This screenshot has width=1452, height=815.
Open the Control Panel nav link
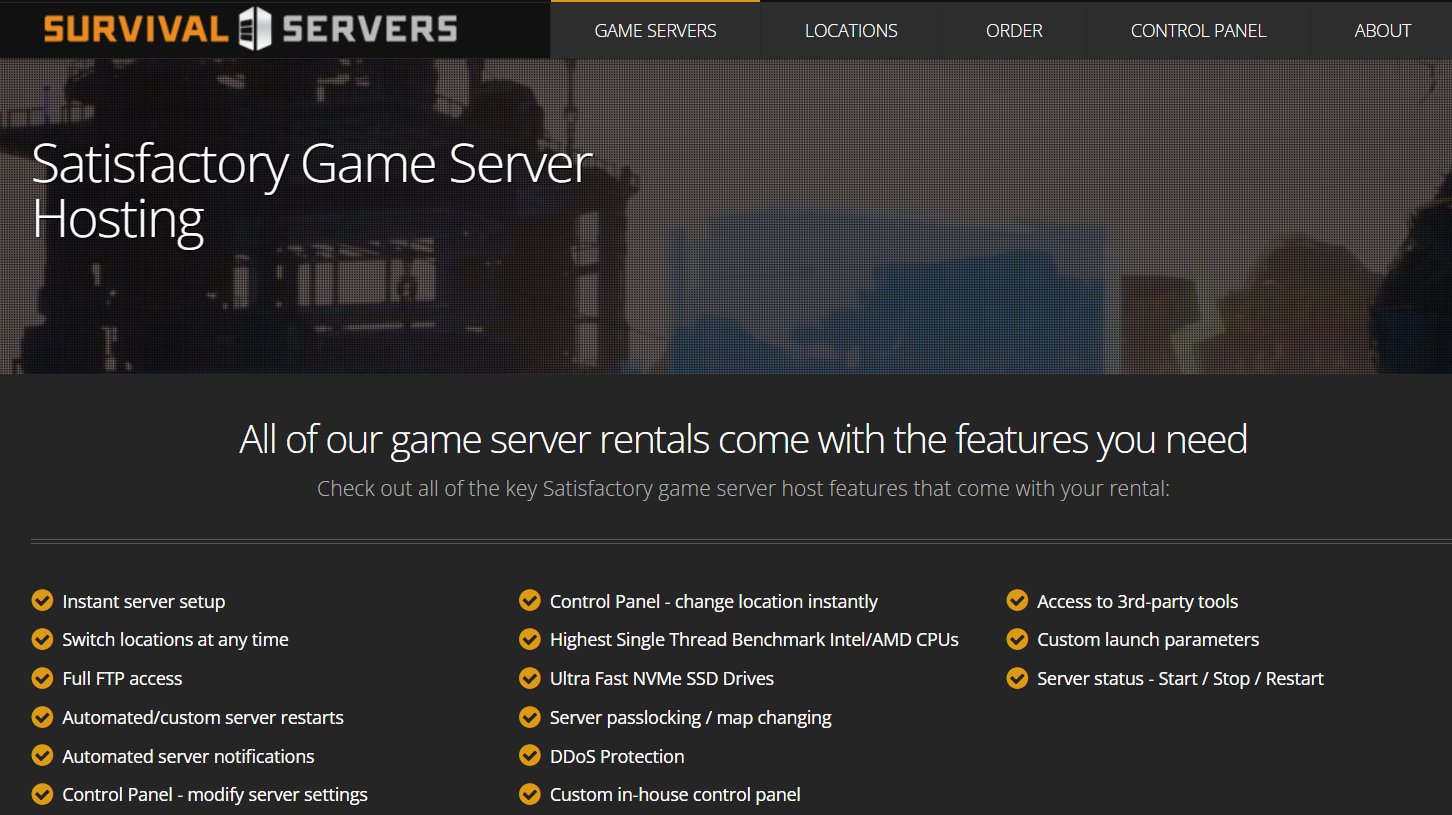1198,30
